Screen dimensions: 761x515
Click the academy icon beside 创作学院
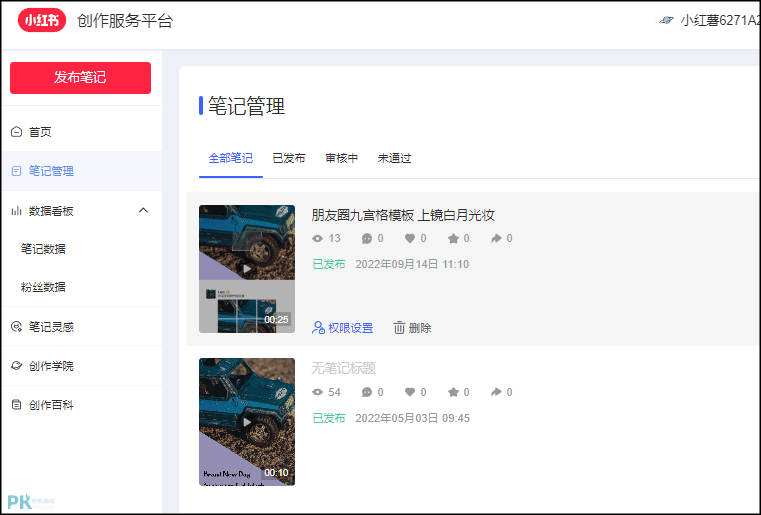pyautogui.click(x=17, y=365)
